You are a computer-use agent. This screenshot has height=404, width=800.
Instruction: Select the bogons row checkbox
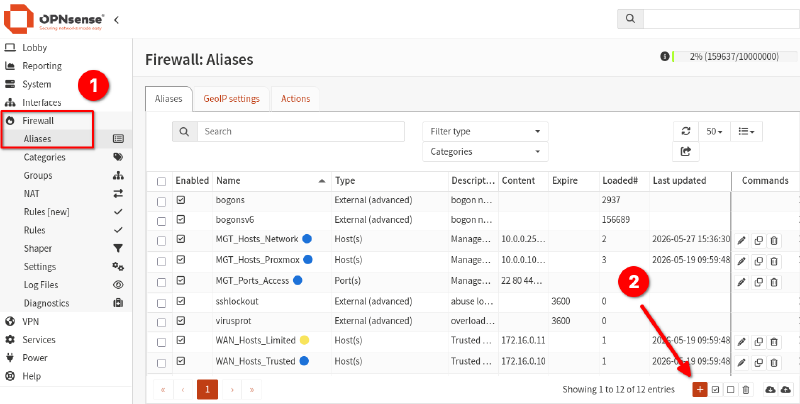pos(161,202)
